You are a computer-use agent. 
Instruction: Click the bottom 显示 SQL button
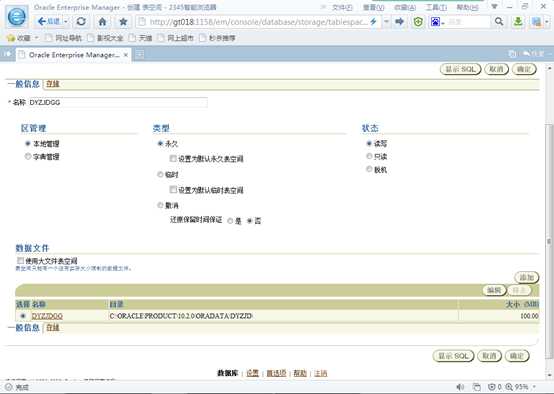click(453, 356)
